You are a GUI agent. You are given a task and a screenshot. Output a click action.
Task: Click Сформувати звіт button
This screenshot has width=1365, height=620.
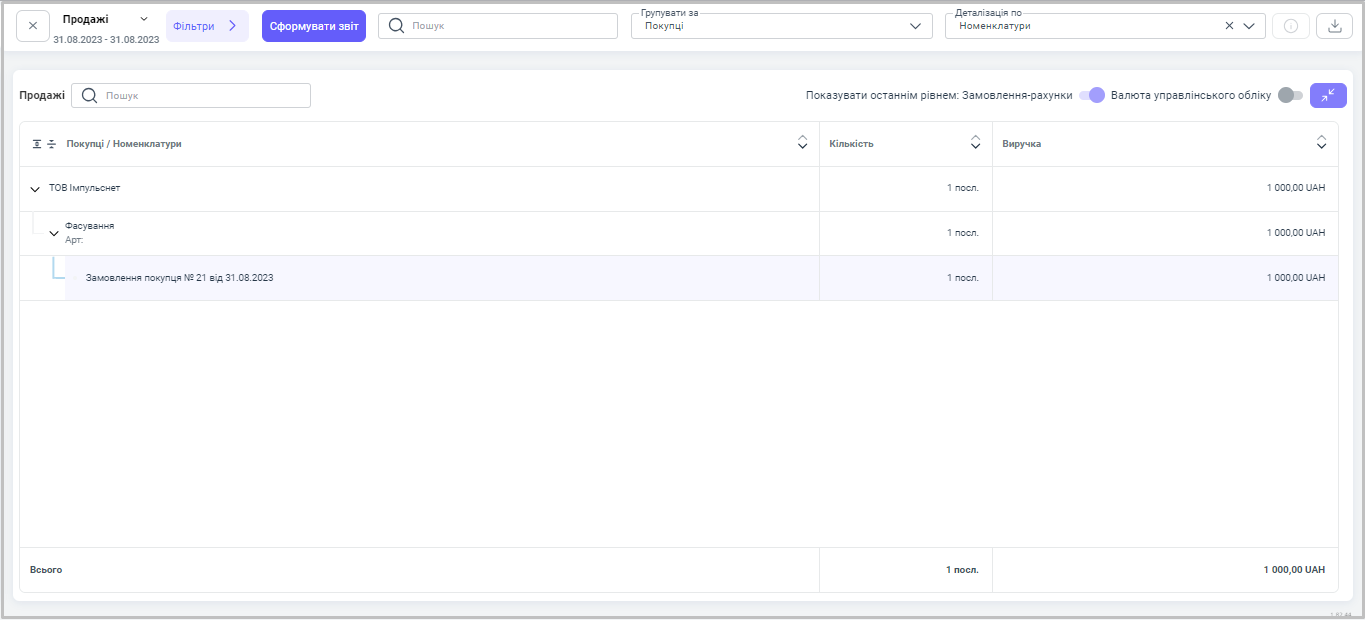click(x=313, y=26)
